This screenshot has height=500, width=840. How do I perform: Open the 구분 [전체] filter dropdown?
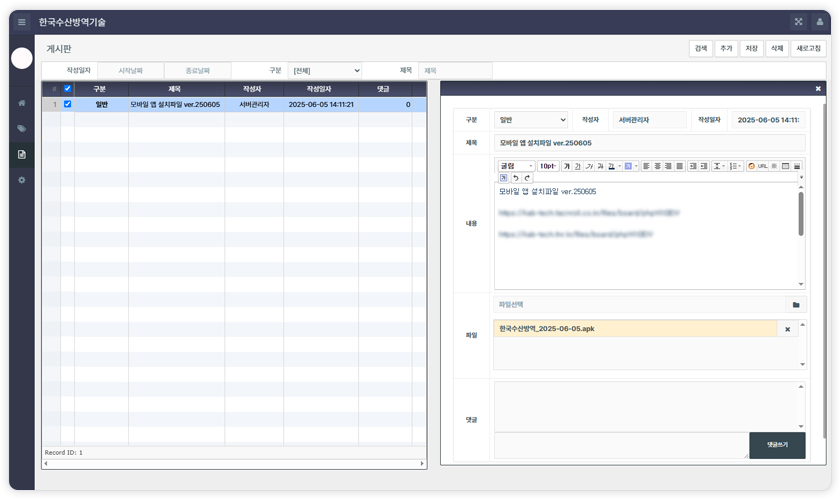[x=325, y=71]
